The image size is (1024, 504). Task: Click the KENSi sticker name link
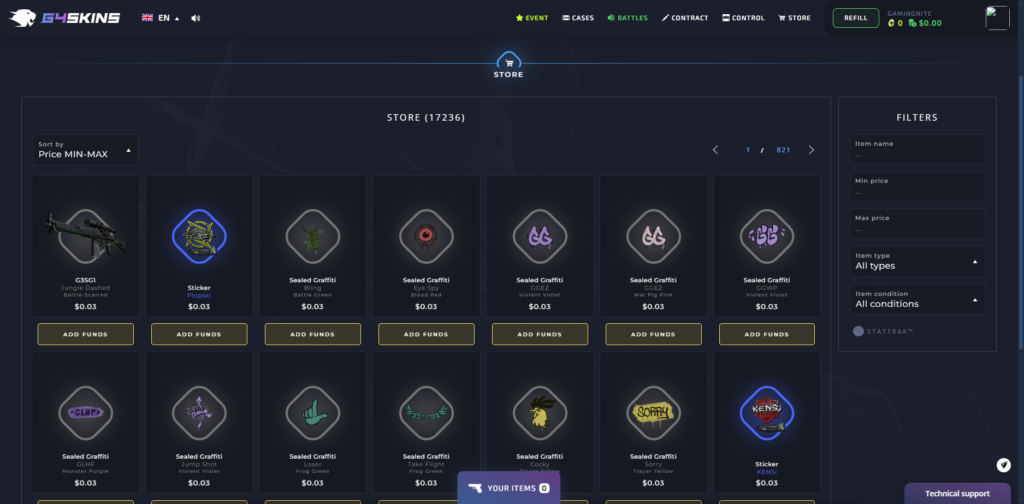pos(767,472)
